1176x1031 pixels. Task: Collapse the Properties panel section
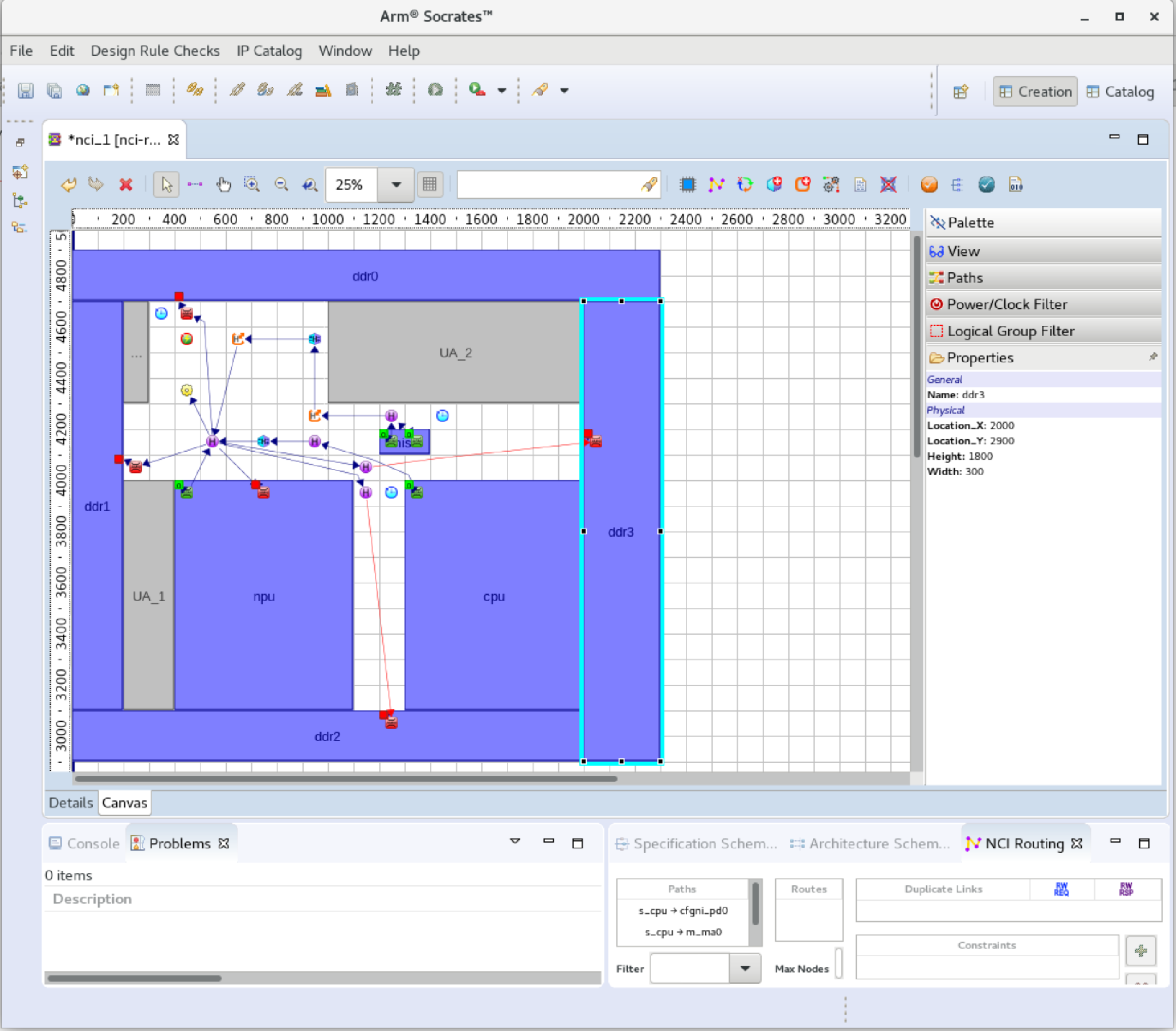click(1044, 357)
